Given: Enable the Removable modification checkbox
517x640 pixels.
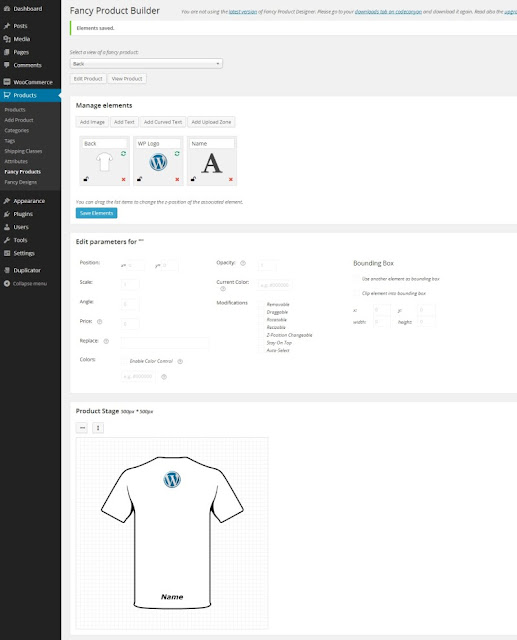Looking at the screenshot, I should 262,304.
